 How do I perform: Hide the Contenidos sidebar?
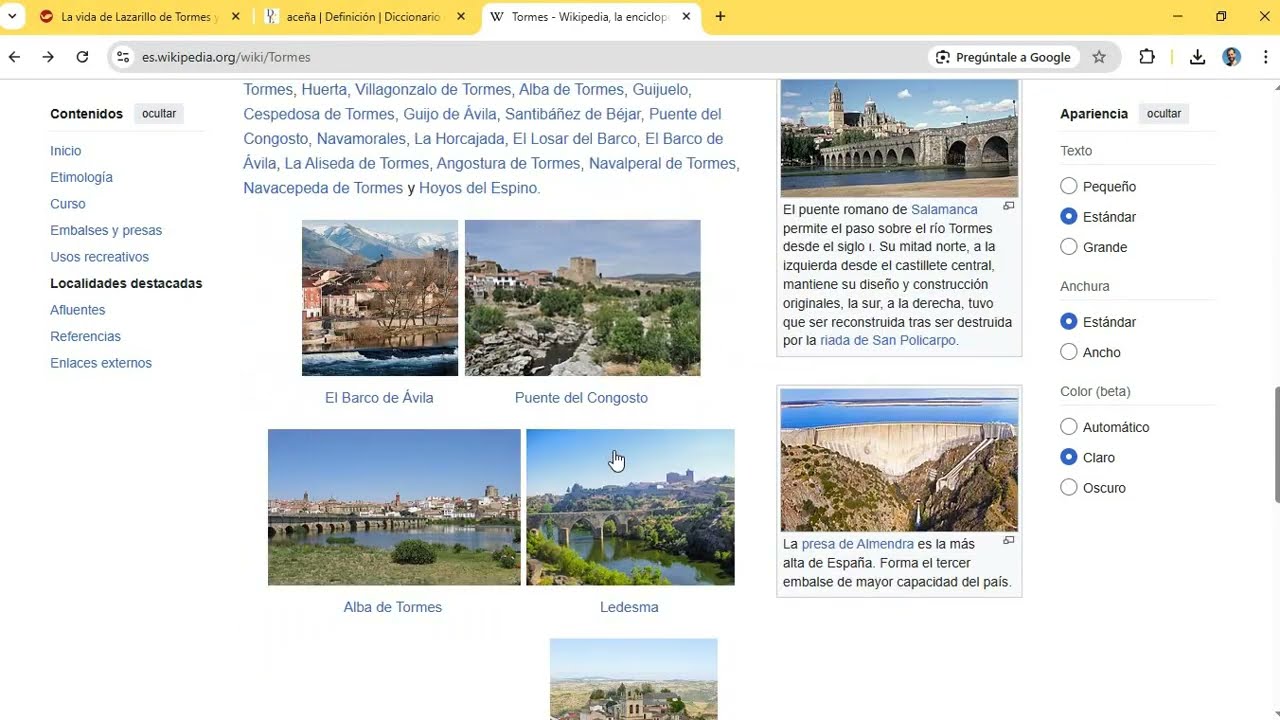point(159,114)
